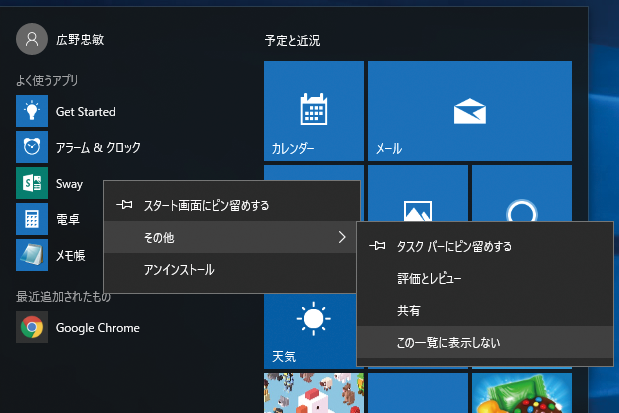Click the Alarm & Clock app icon

point(32,147)
